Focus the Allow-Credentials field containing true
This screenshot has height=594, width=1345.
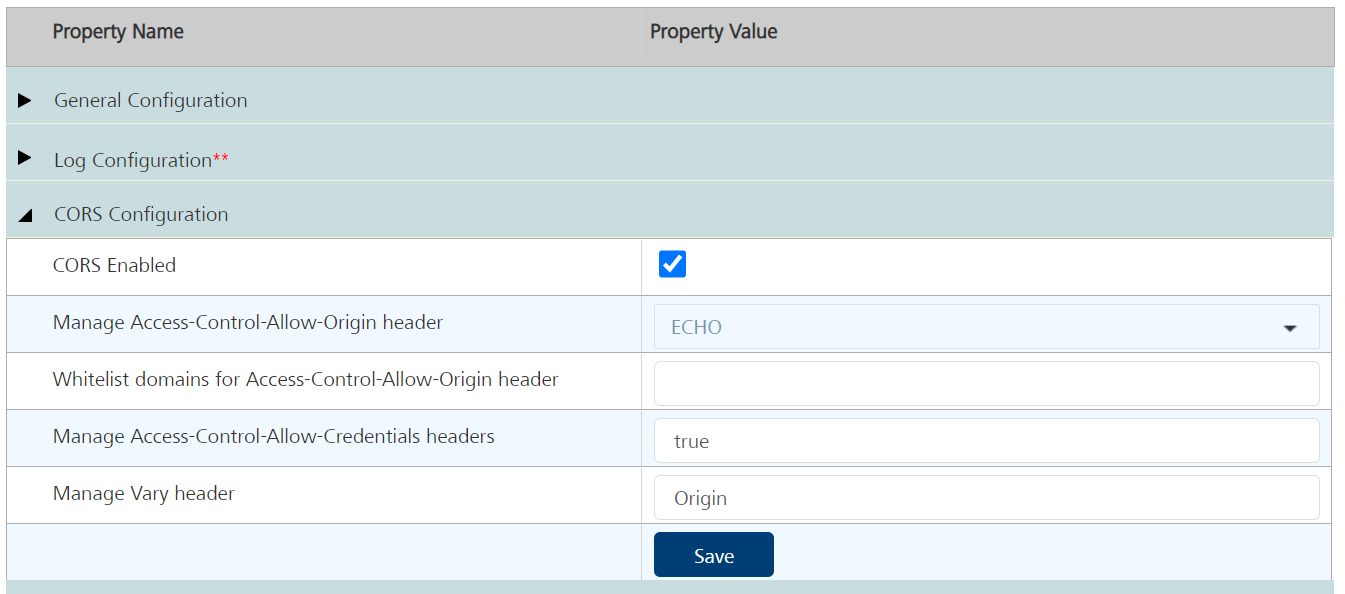pos(985,441)
